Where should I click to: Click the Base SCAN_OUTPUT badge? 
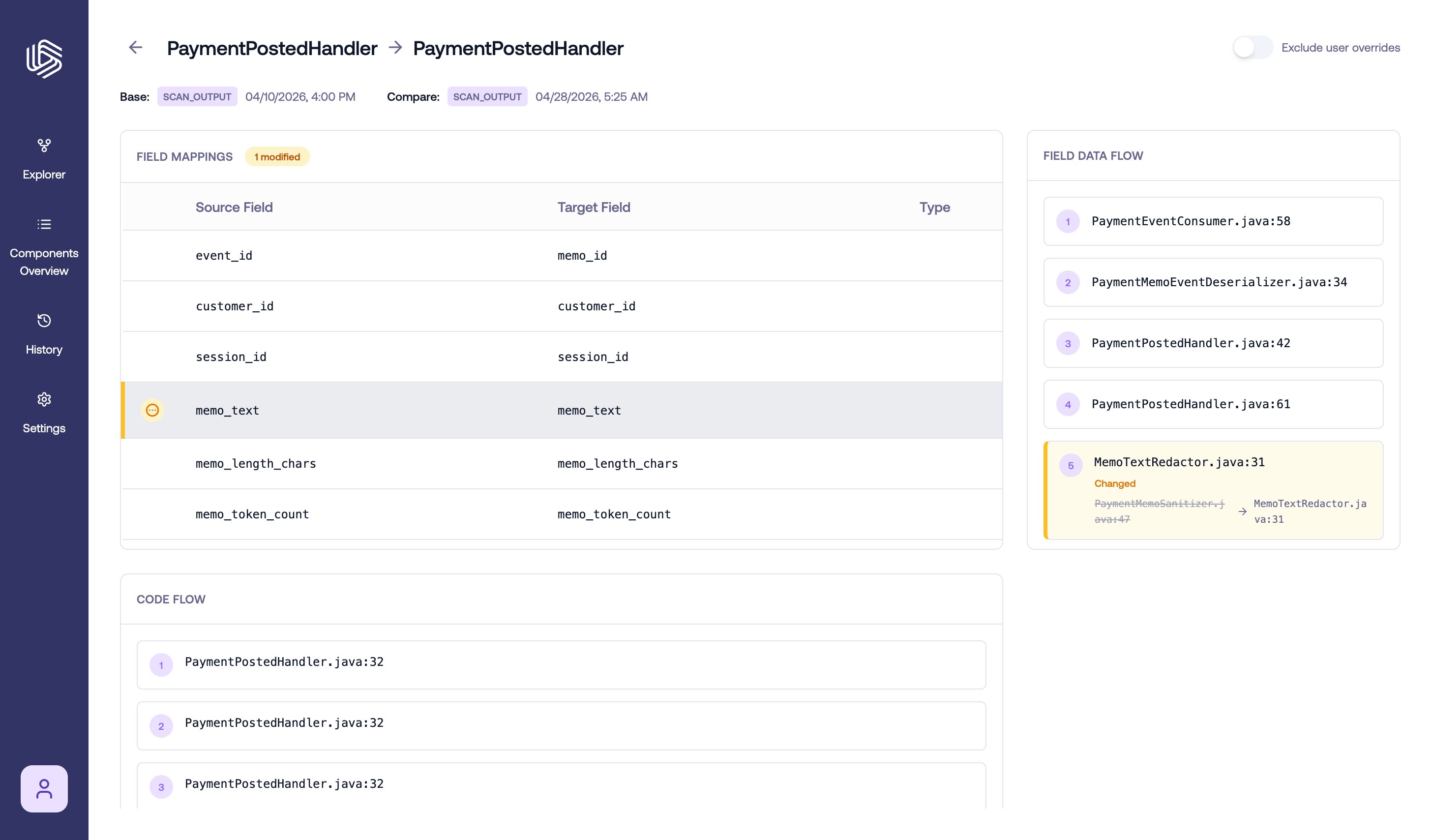(197, 96)
